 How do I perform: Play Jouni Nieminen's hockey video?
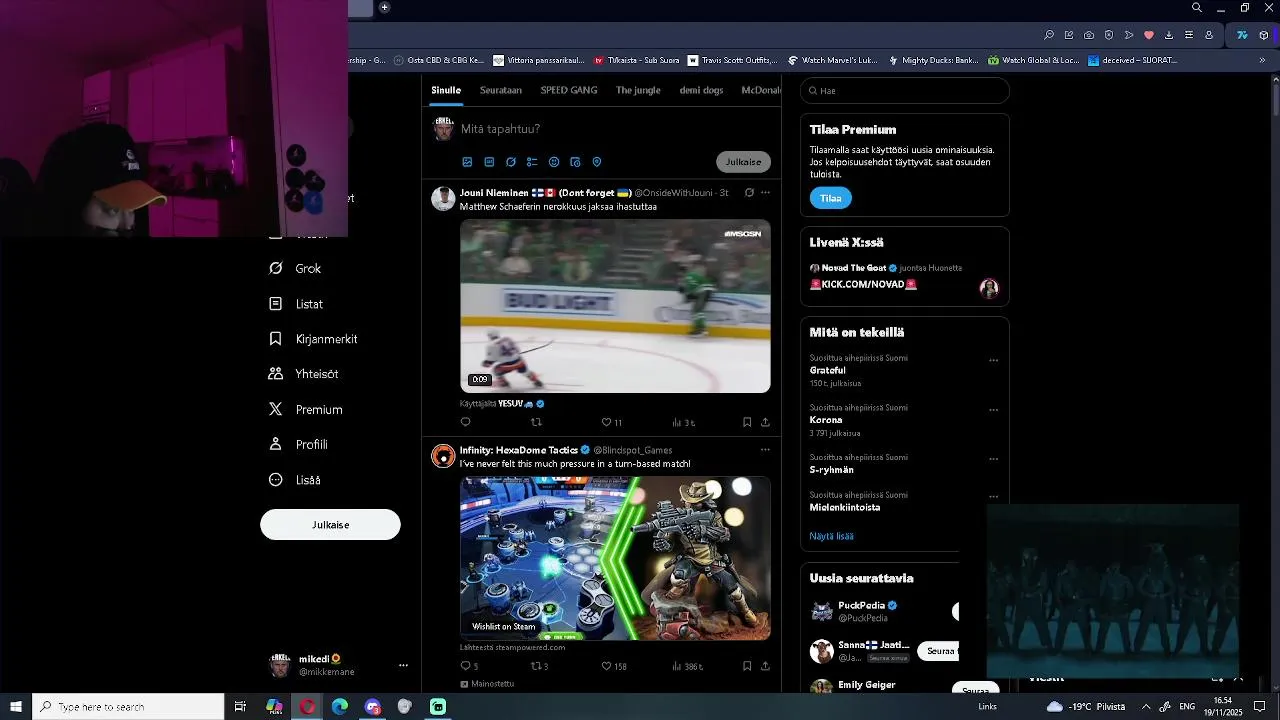(615, 306)
